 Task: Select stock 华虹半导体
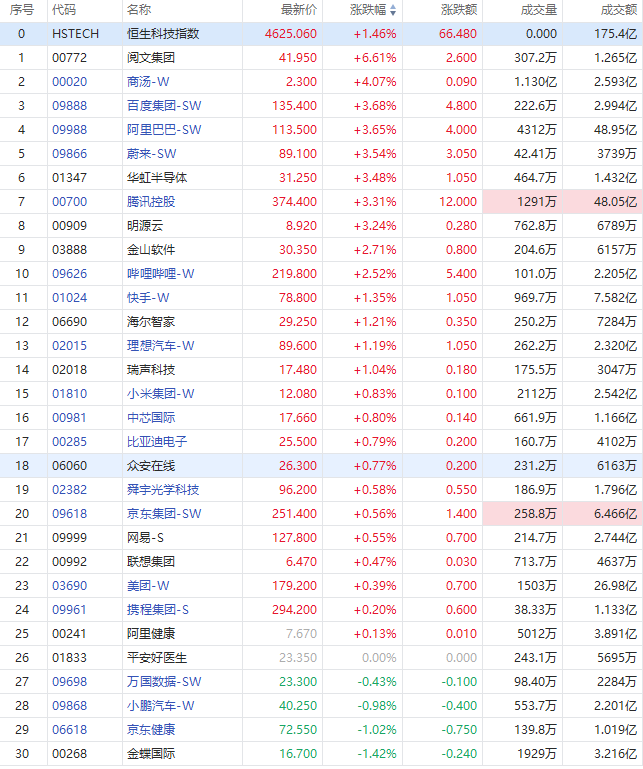(x=157, y=178)
